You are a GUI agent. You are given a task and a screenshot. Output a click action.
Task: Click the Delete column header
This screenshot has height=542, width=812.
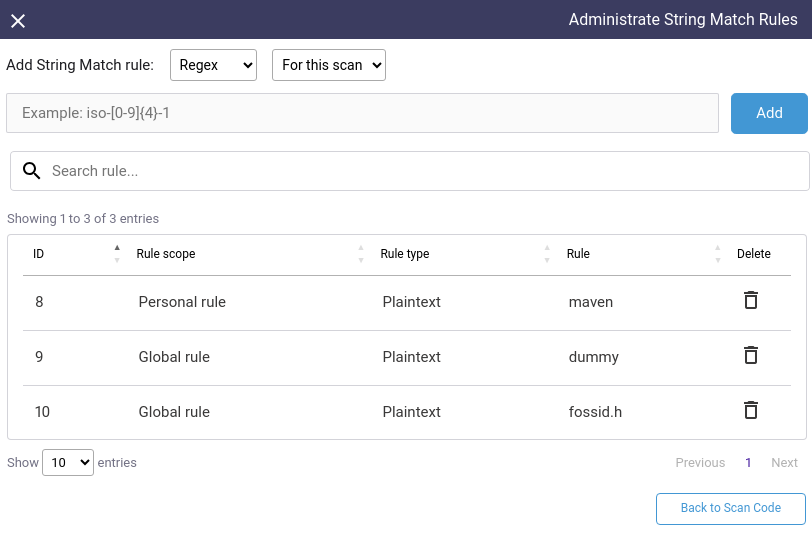pyautogui.click(x=753, y=254)
